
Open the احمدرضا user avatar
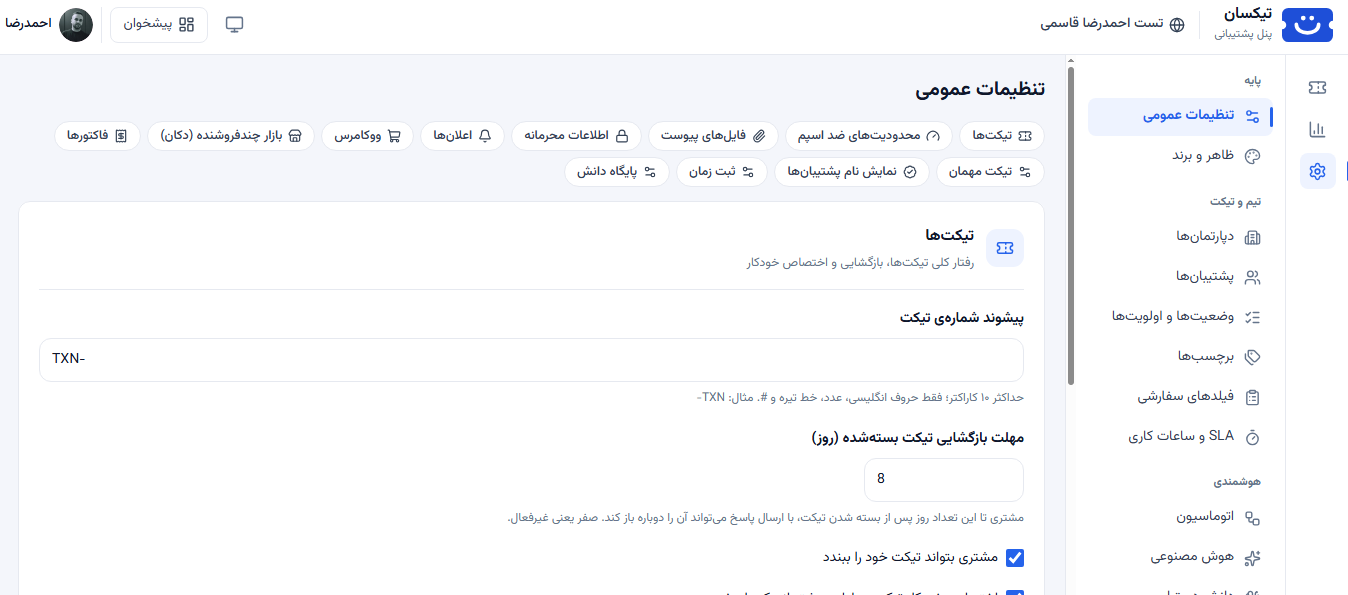coord(76,25)
